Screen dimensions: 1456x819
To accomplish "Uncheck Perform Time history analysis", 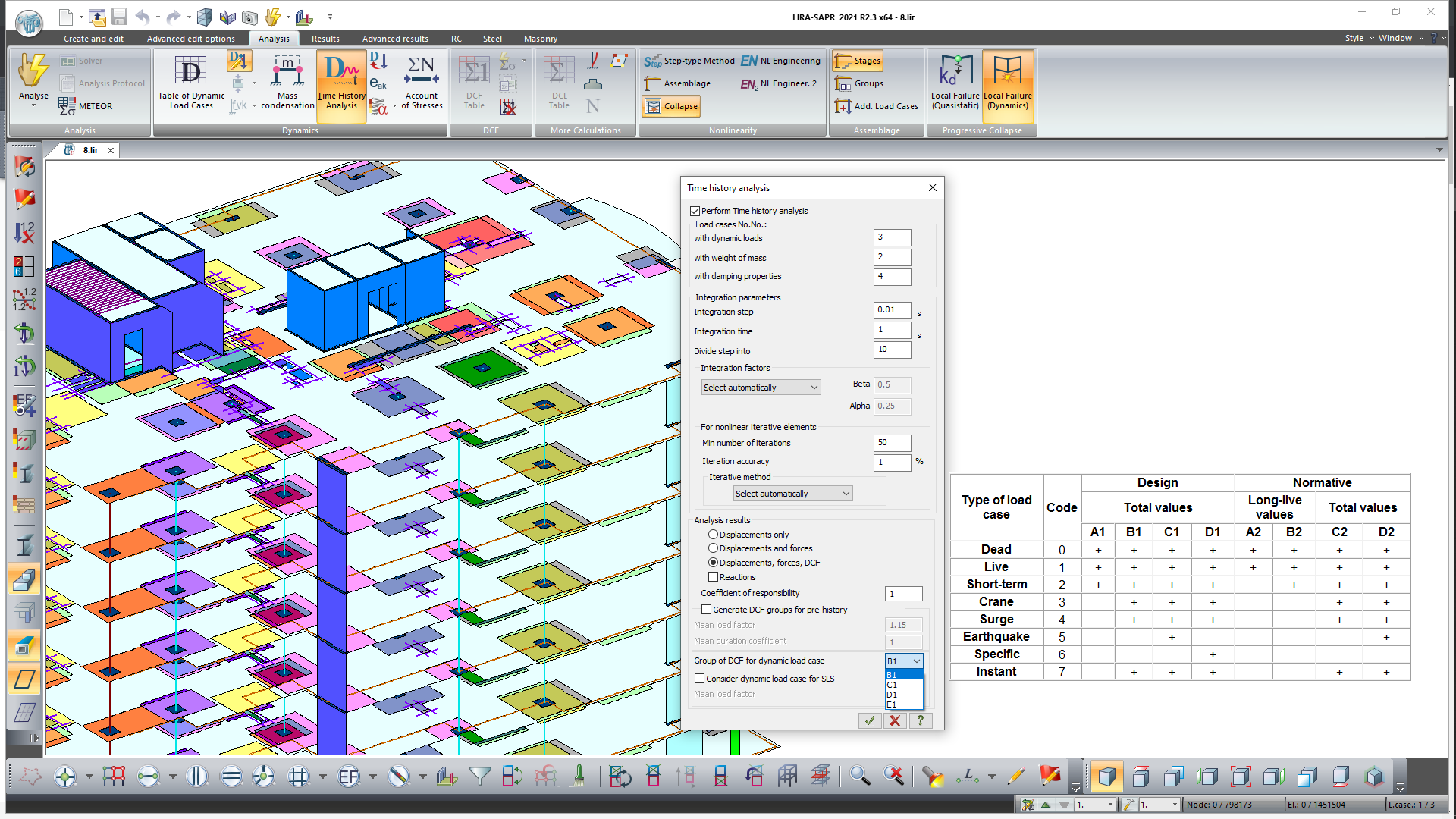I will tap(695, 211).
